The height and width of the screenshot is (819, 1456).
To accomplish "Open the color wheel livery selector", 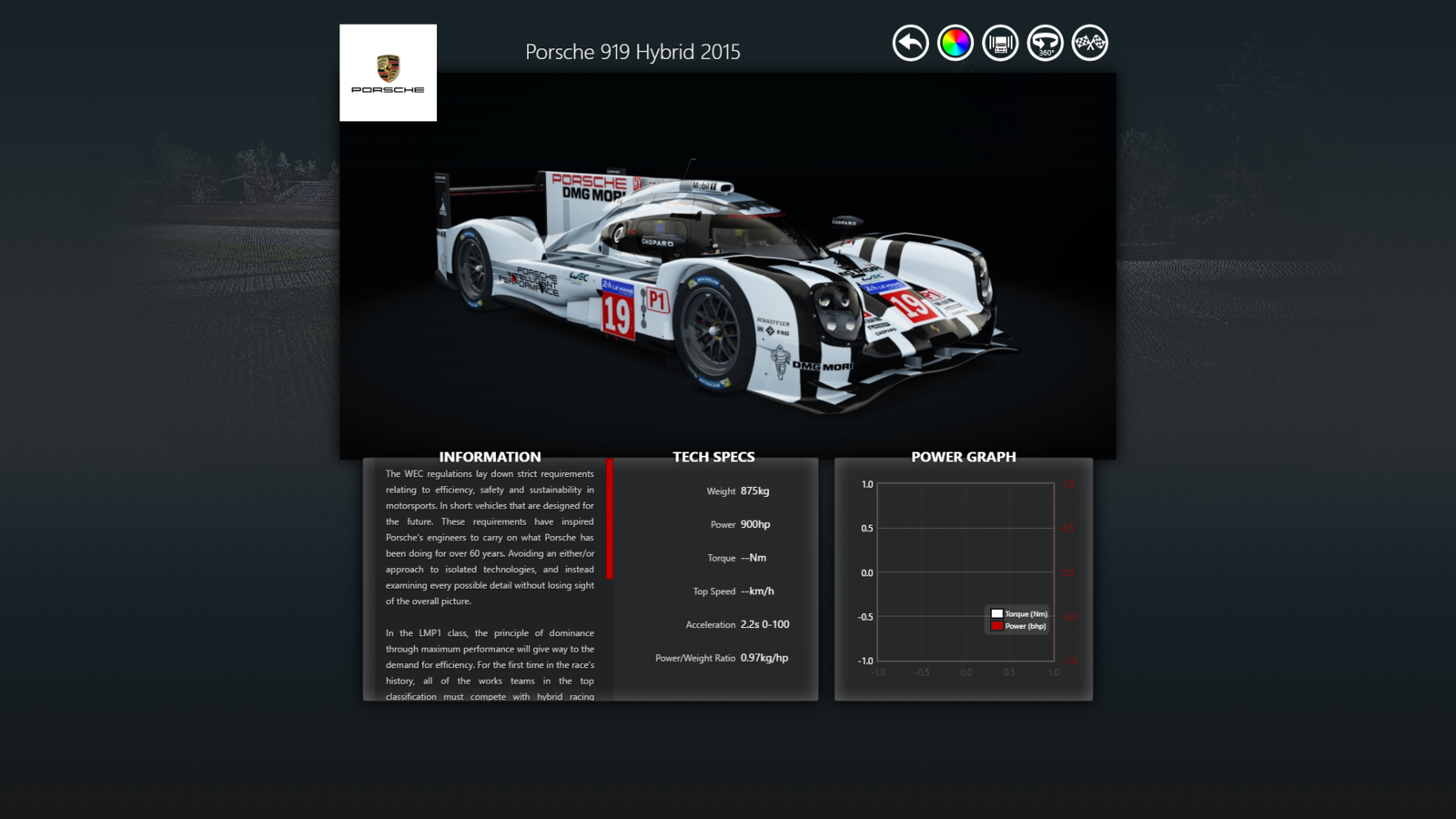I will [955, 43].
